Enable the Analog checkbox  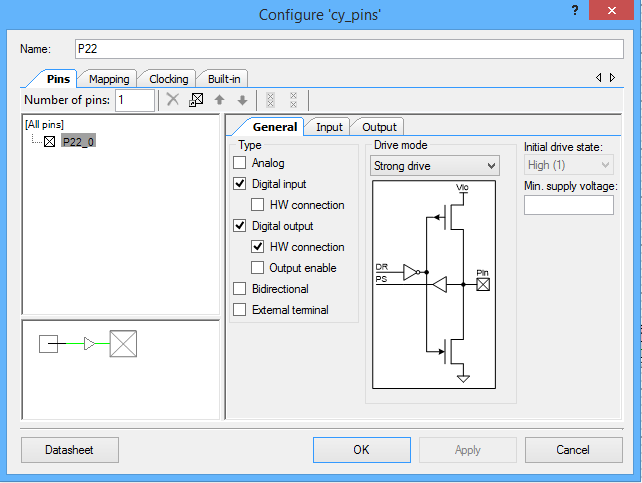point(240,163)
